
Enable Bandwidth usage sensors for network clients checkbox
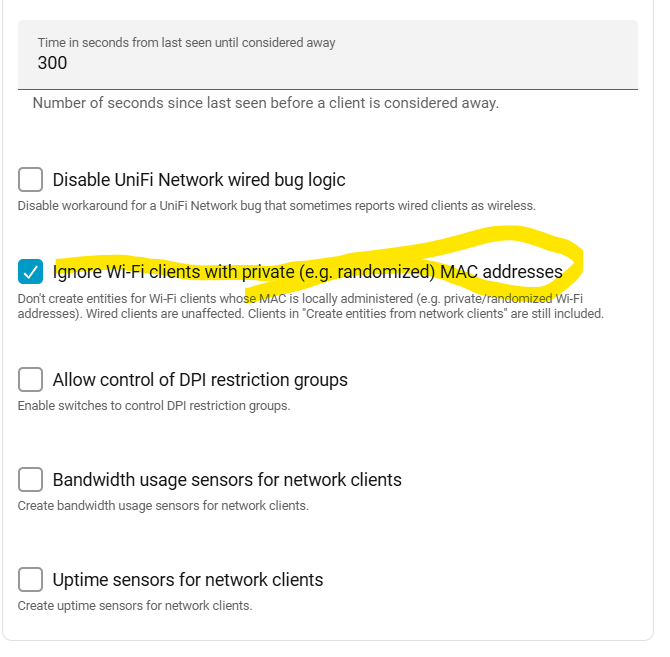[x=30, y=479]
